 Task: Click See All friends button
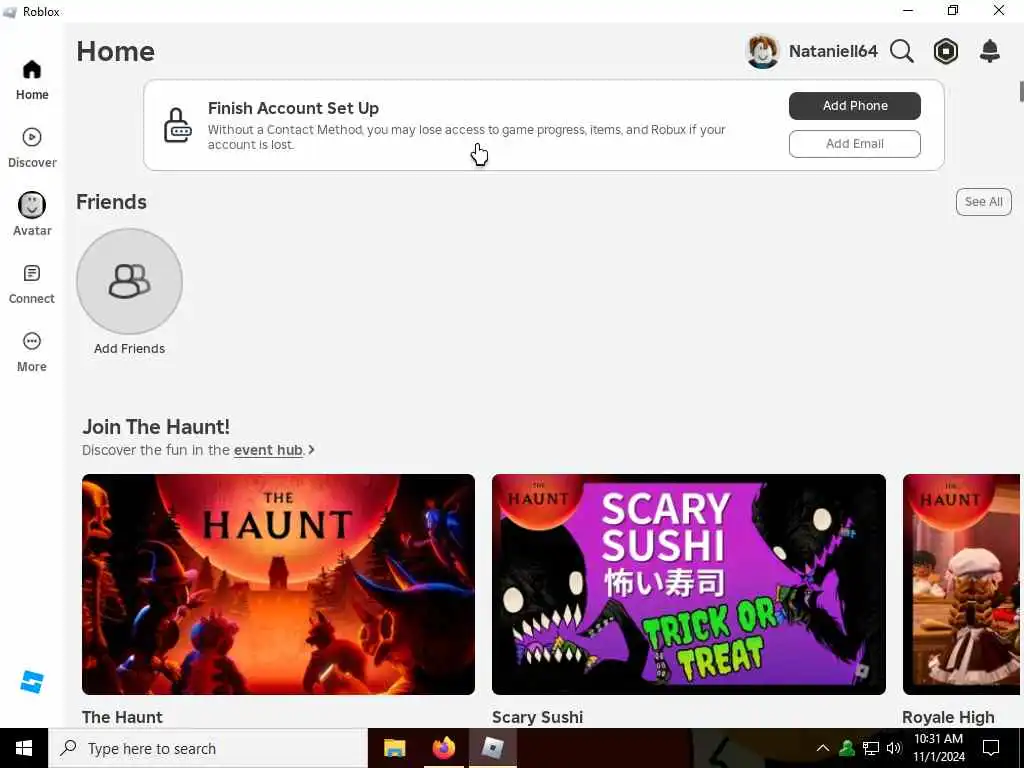point(984,202)
